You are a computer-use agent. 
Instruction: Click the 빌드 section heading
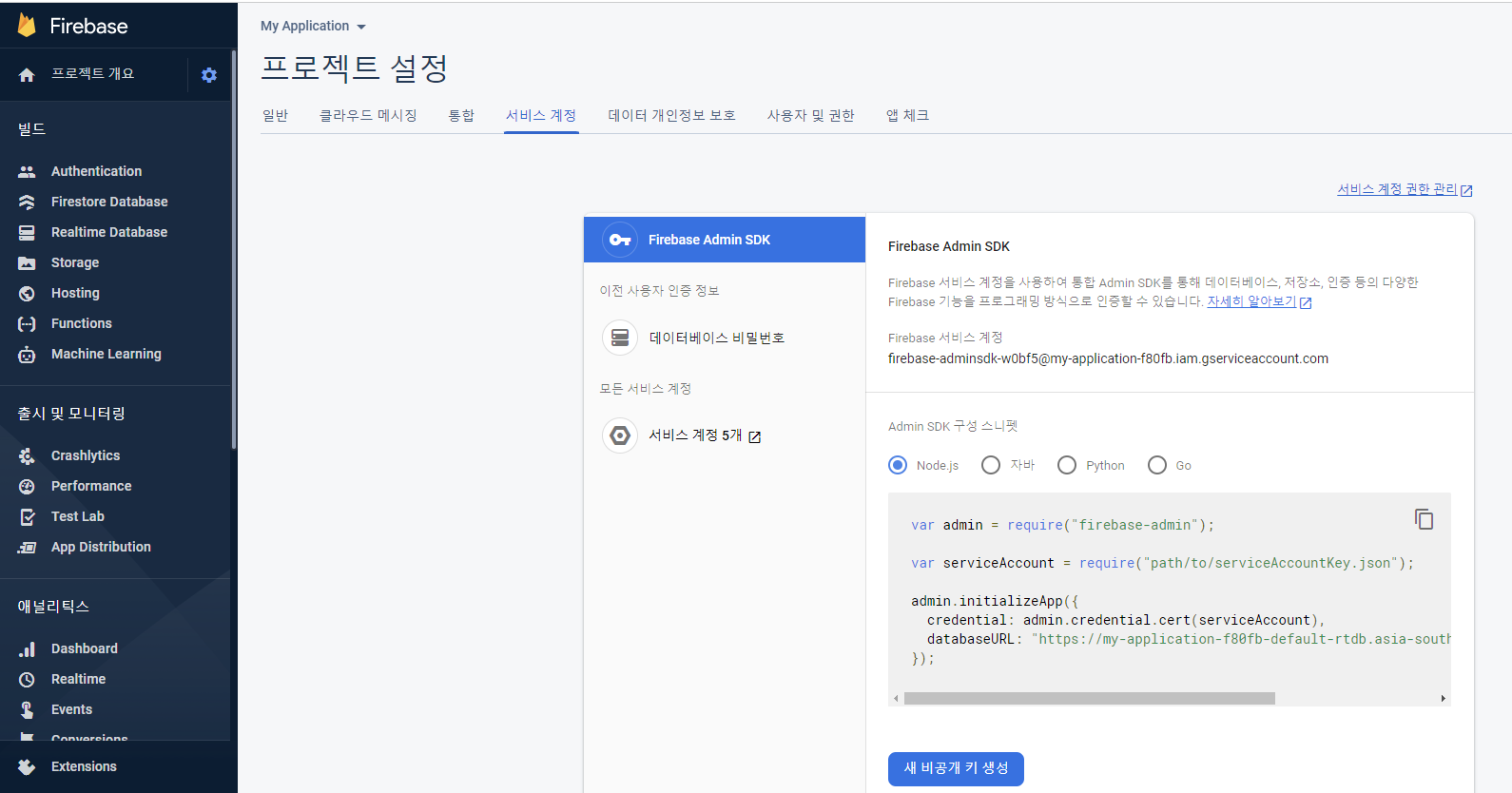[x=31, y=128]
